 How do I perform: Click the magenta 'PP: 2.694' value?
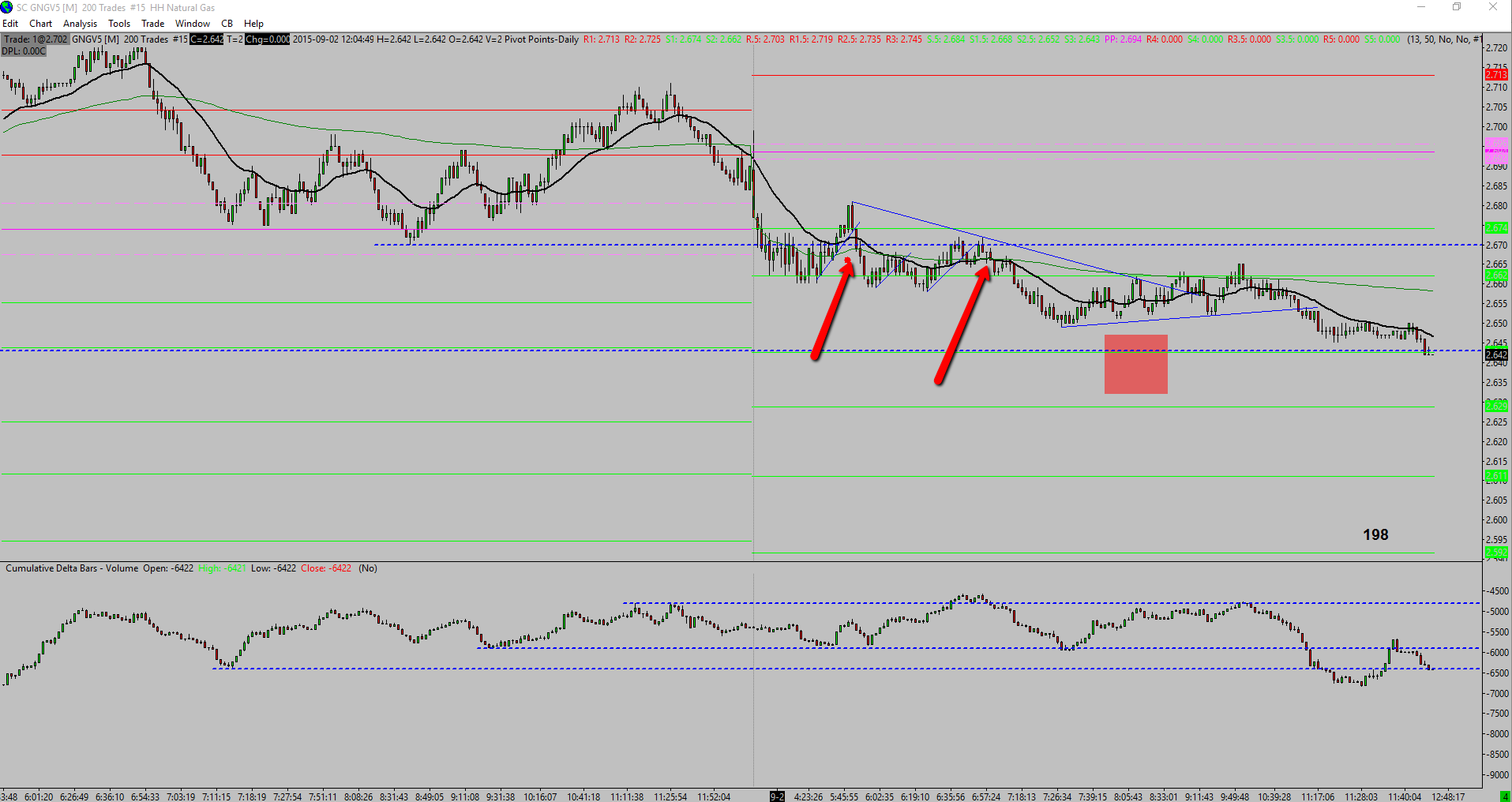pos(1123,39)
